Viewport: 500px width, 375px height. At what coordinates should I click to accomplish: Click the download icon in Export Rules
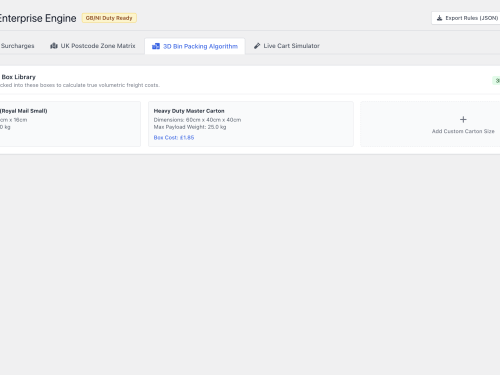point(439,18)
